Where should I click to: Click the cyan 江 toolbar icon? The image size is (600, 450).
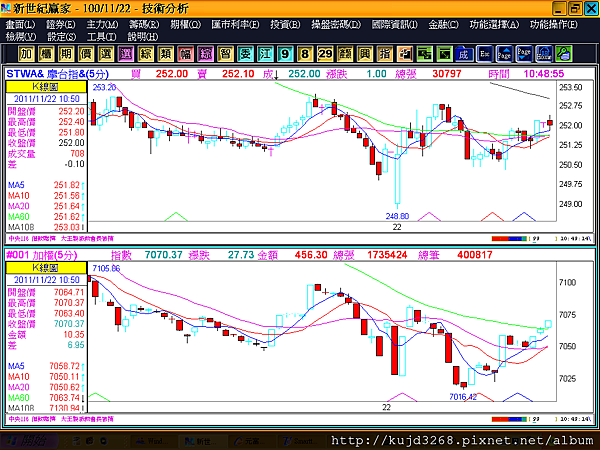point(265,54)
